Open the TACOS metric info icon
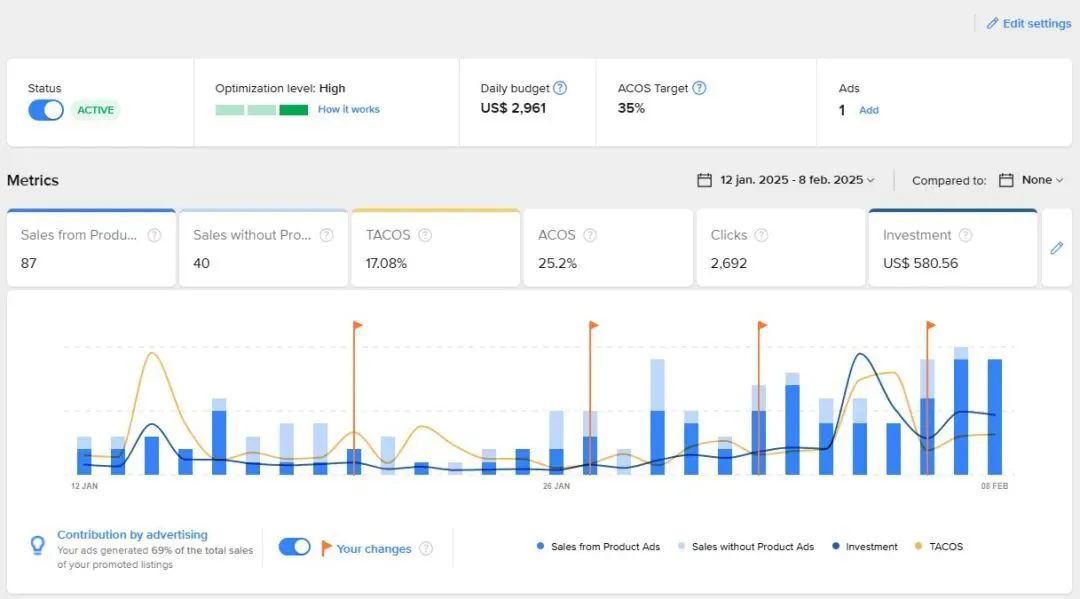Image resolution: width=1080 pixels, height=599 pixels. tap(425, 235)
